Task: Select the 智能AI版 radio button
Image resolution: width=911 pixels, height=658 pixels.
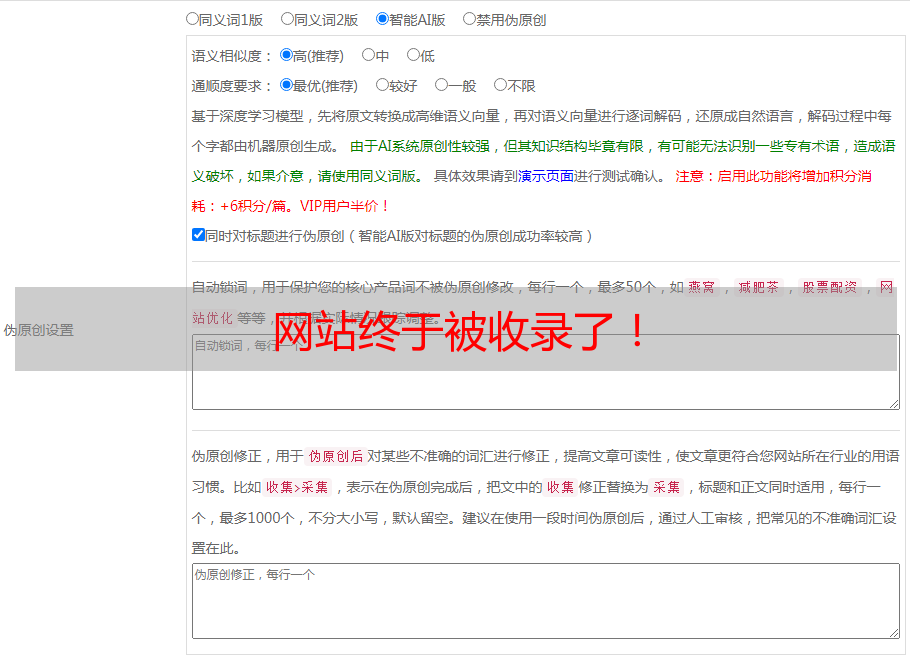Action: 382,19
